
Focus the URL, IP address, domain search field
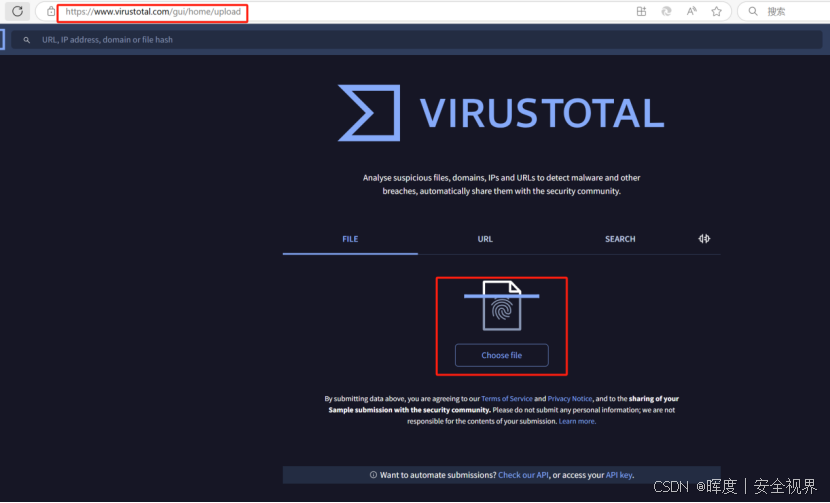point(416,40)
